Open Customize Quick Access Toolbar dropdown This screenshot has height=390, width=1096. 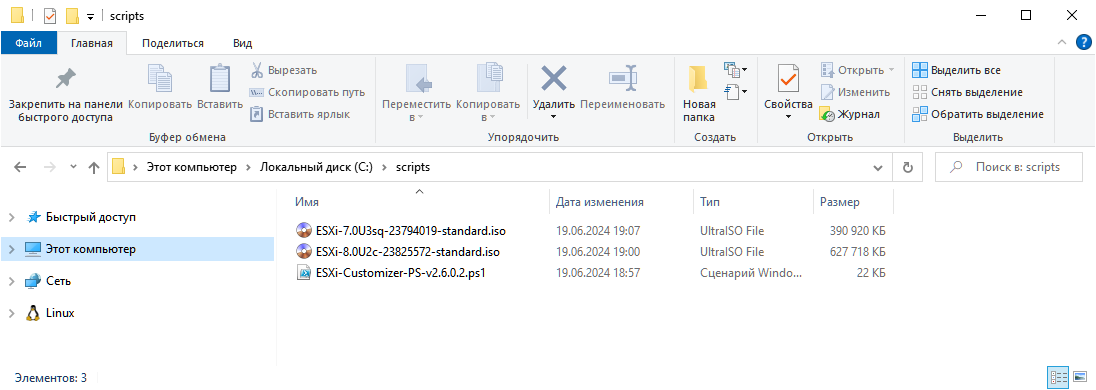pyautogui.click(x=90, y=16)
